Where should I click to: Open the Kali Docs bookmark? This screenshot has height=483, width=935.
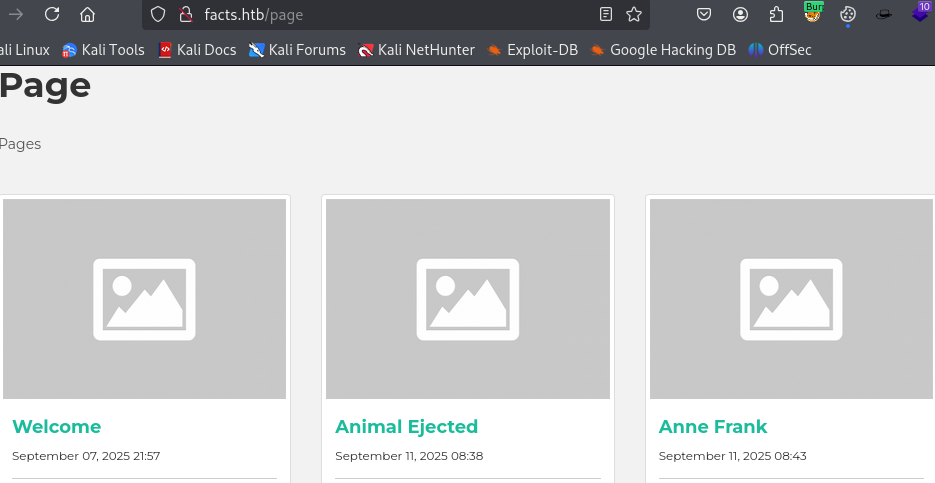click(x=197, y=50)
